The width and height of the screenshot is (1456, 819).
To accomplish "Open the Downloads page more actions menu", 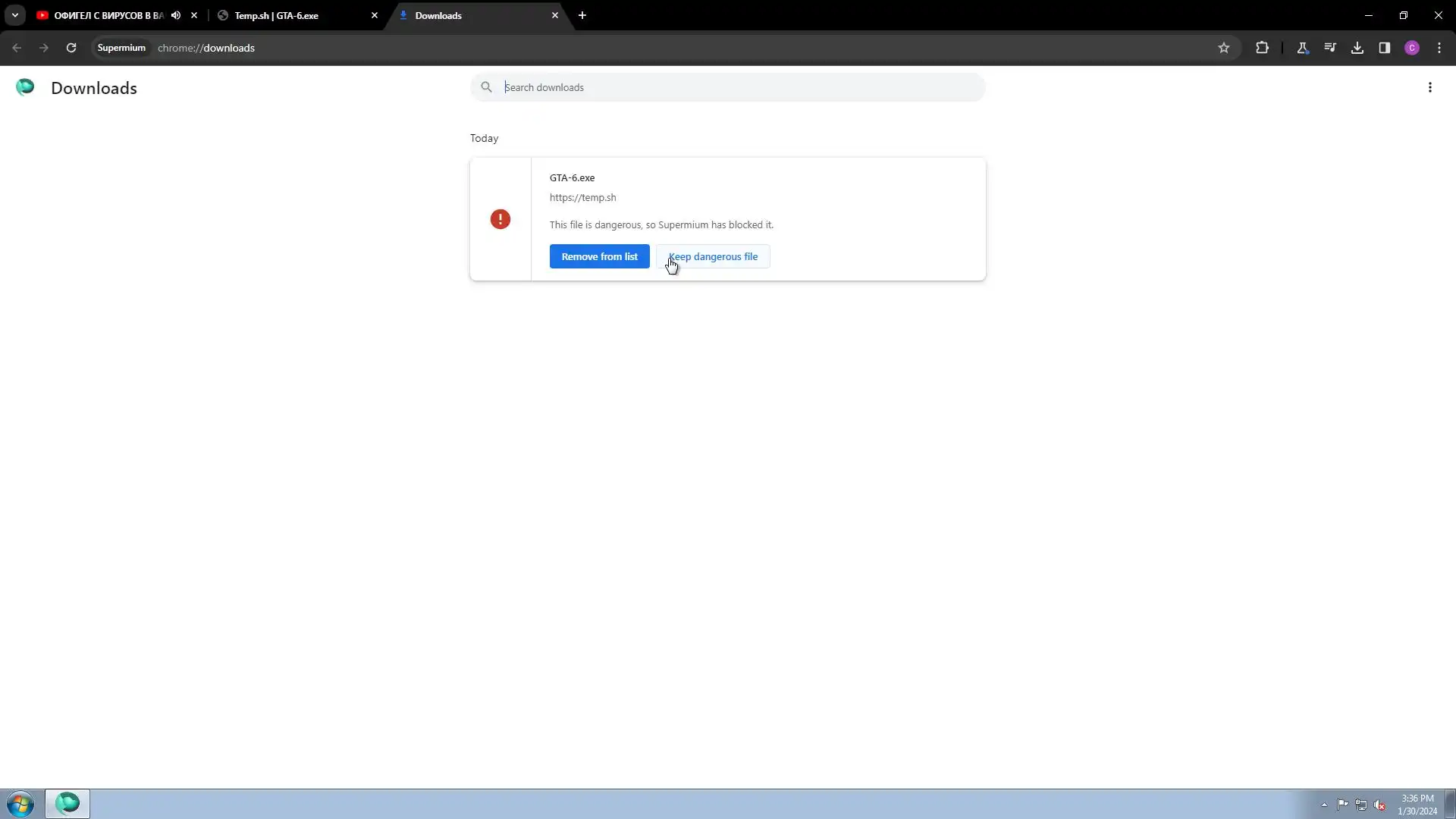I will (1429, 88).
